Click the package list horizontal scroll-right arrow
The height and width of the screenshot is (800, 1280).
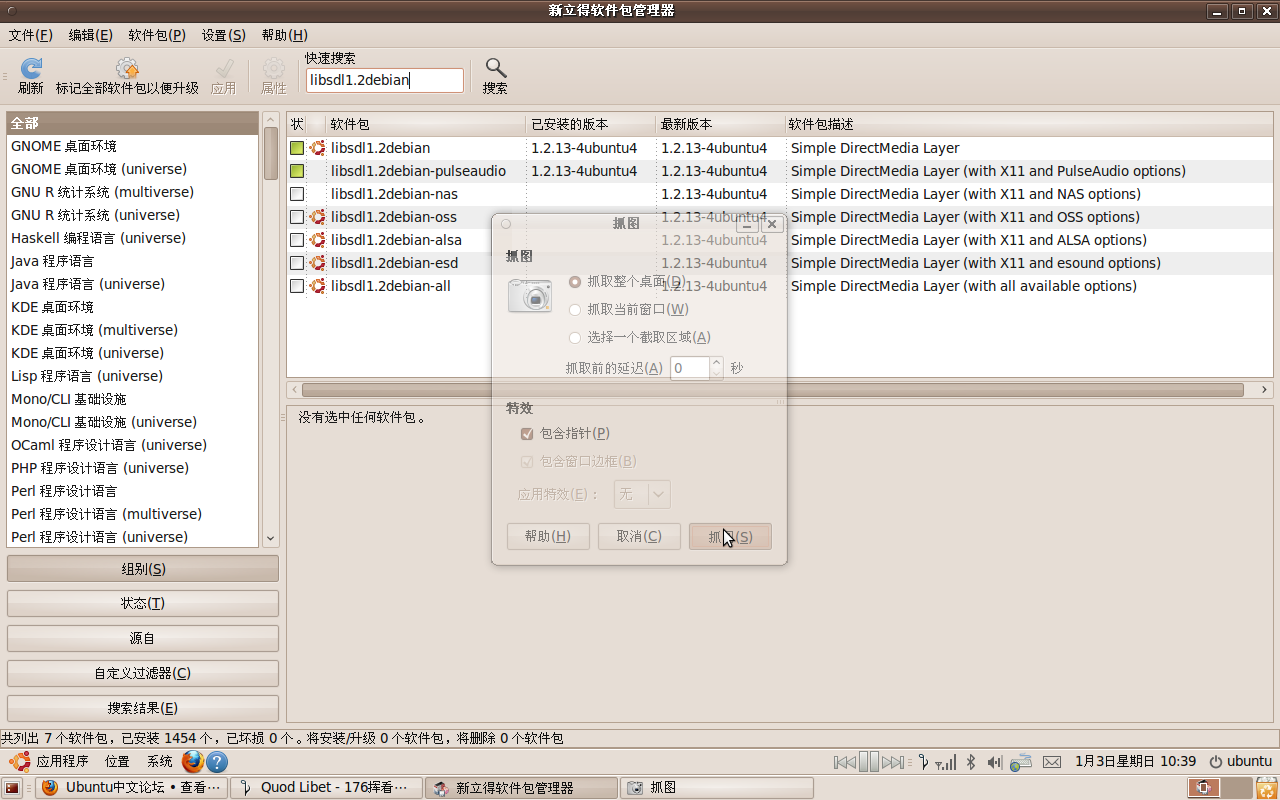pyautogui.click(x=1265, y=390)
